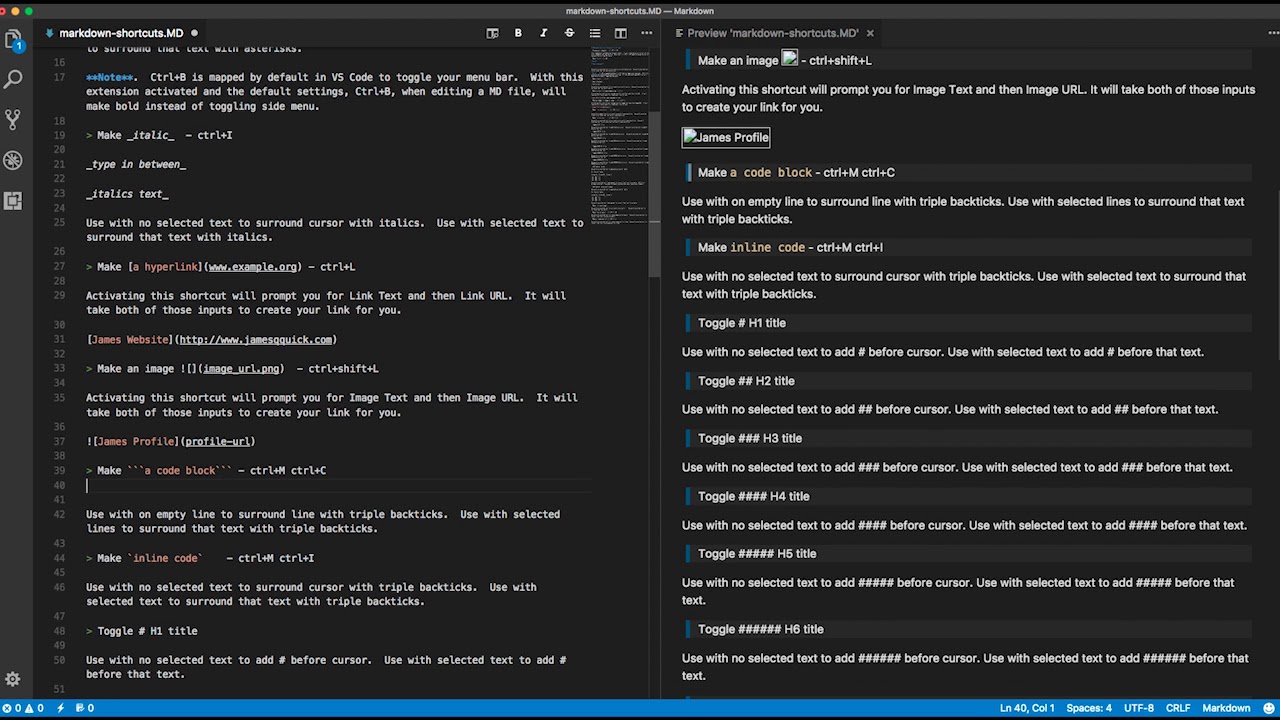Click "Toggle ### H3 title" heading in preview

pos(750,438)
